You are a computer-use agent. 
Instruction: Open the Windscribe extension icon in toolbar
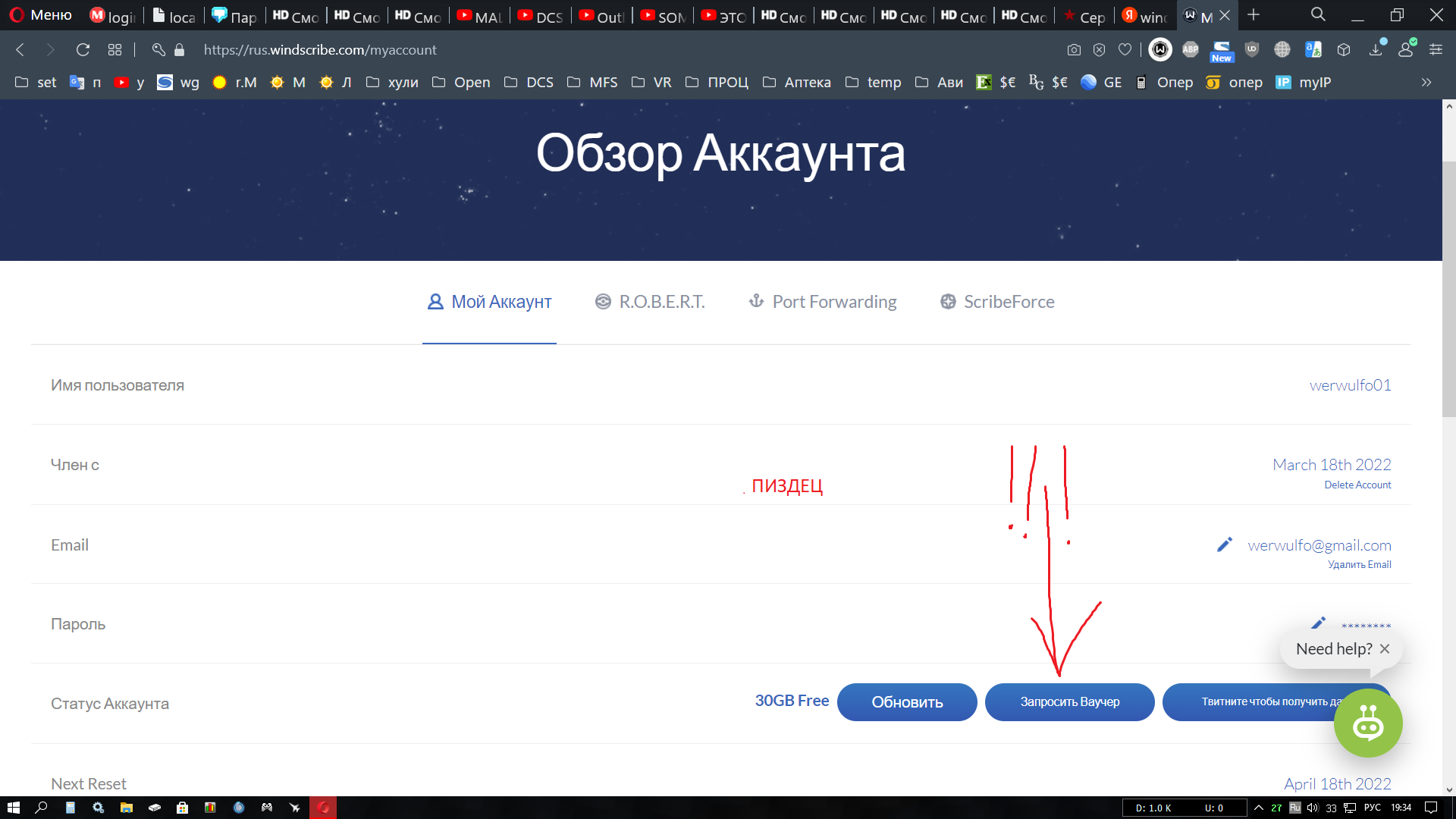pos(1159,49)
